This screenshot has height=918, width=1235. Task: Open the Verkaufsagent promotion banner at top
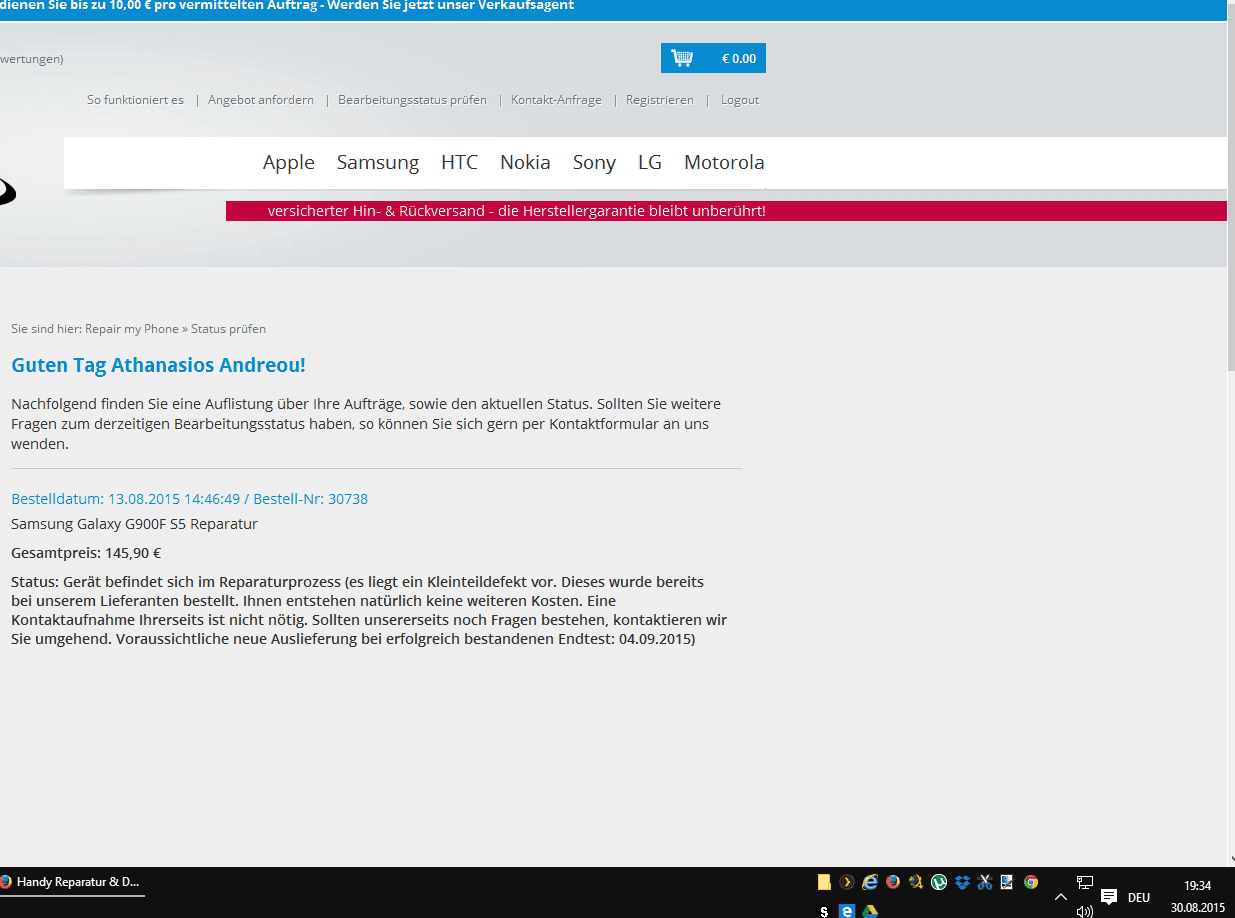click(x=613, y=8)
